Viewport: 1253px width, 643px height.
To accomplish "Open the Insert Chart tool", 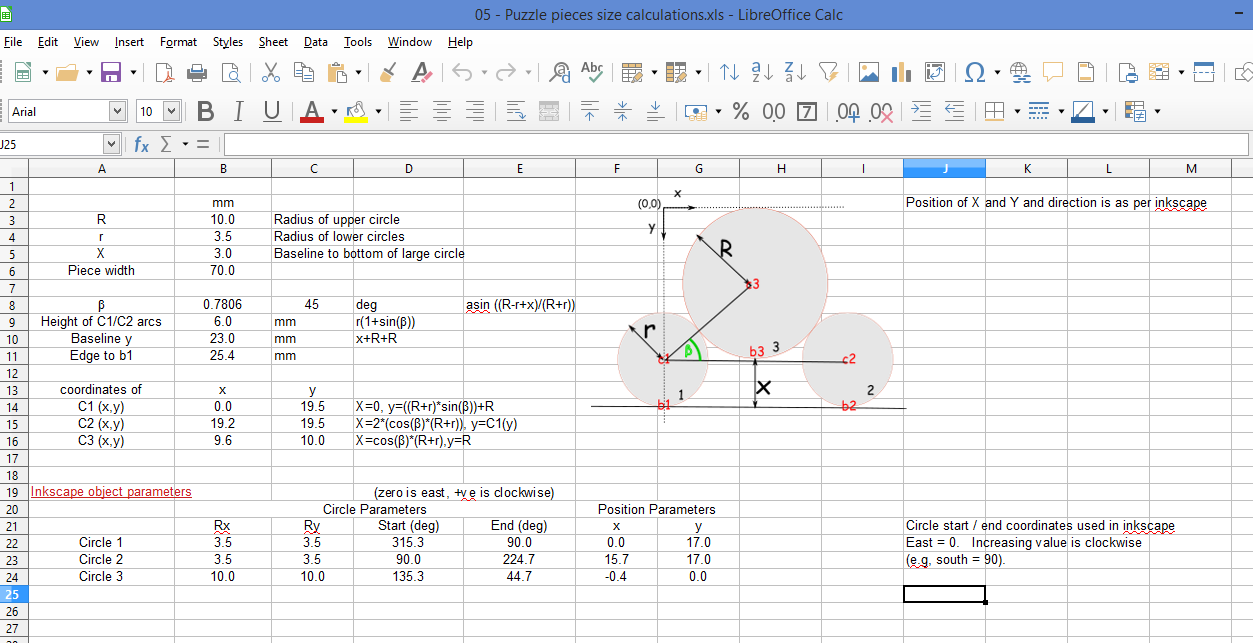I will [x=902, y=73].
